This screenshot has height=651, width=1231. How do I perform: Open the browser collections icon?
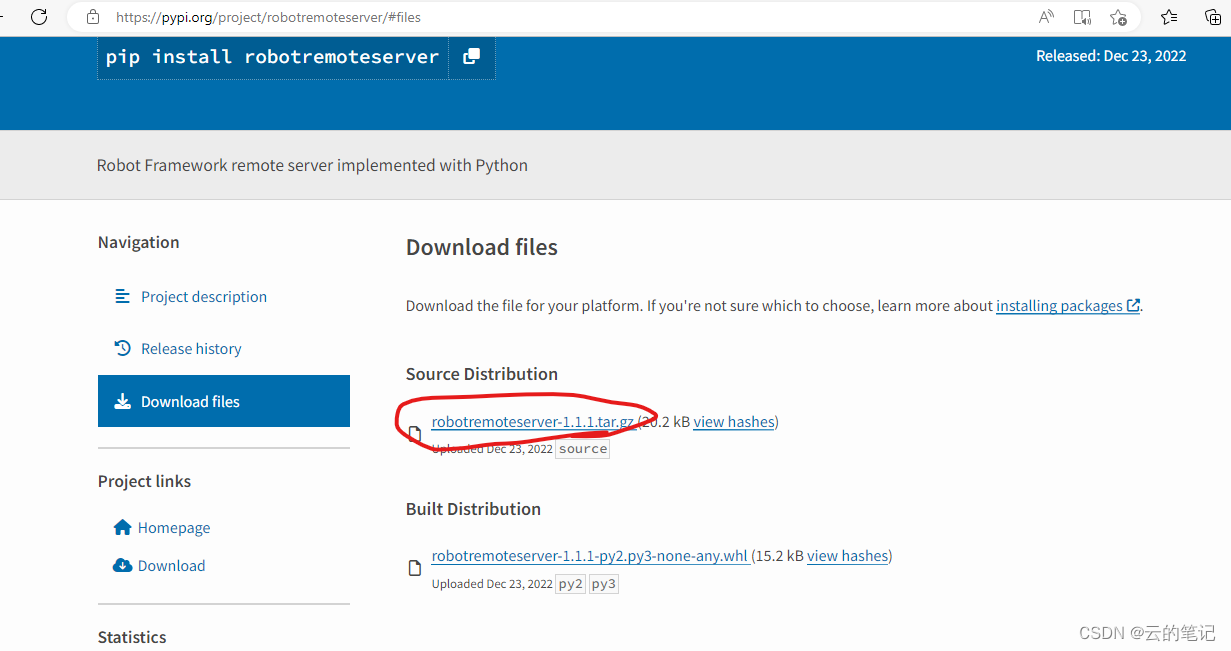point(1212,17)
